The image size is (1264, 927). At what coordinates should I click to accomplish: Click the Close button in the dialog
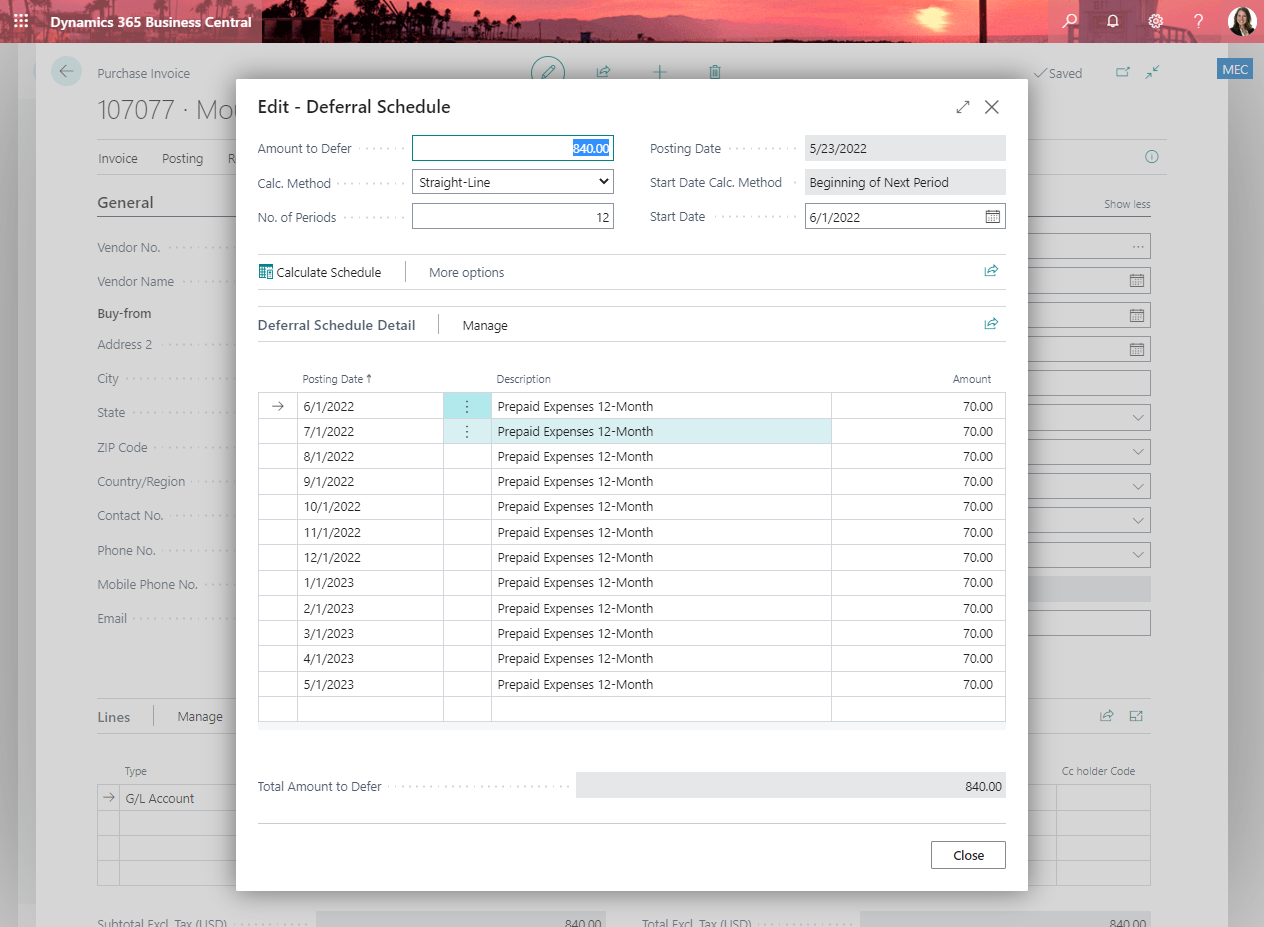pyautogui.click(x=968, y=855)
